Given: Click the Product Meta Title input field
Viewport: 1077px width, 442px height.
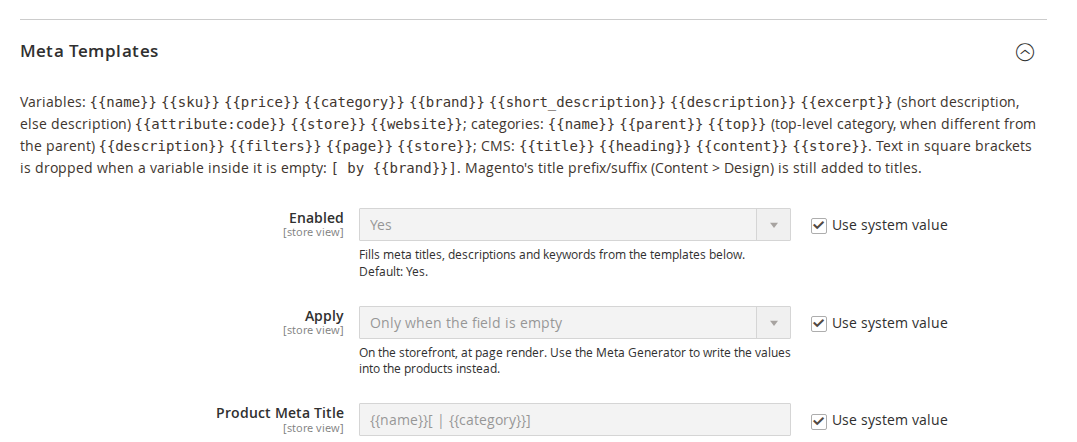Looking at the screenshot, I should pos(574,420).
